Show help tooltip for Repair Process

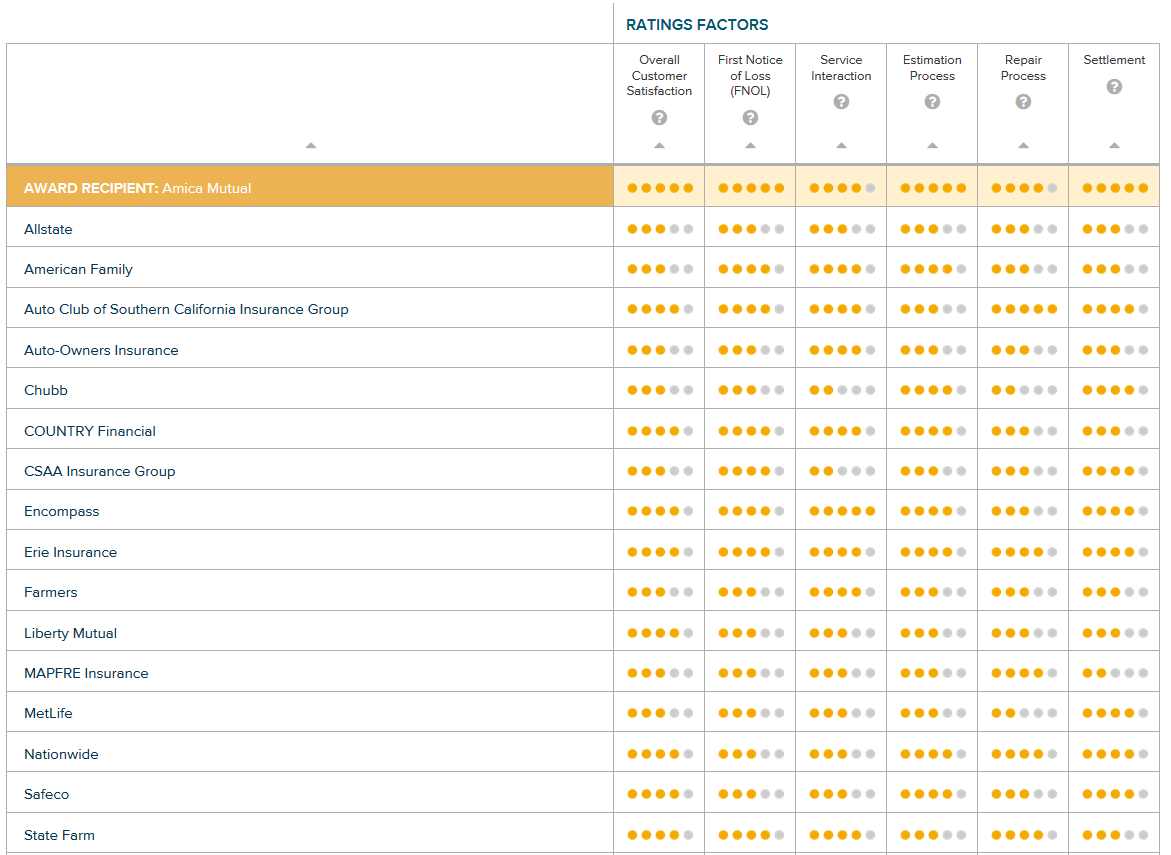[1023, 102]
